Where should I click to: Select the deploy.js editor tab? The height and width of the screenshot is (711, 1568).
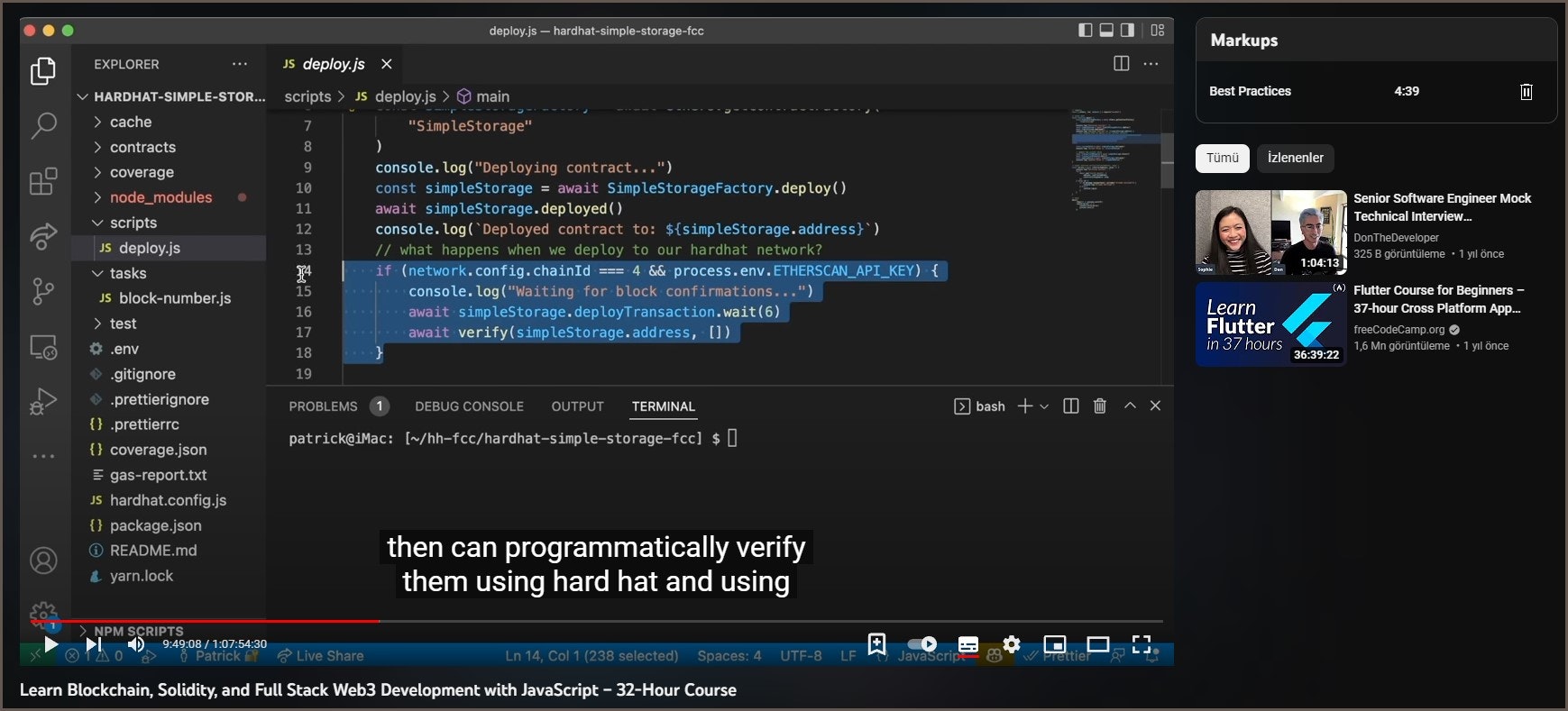tap(334, 64)
